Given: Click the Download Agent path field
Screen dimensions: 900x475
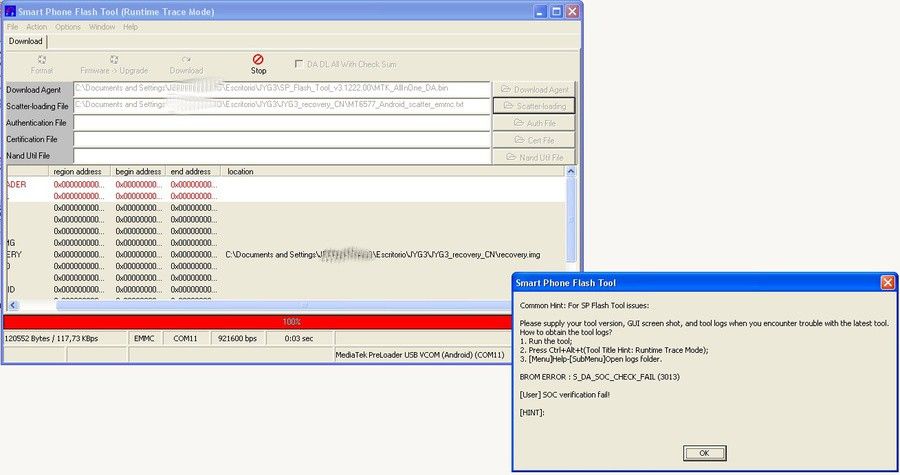Looking at the screenshot, I should pyautogui.click(x=282, y=89).
